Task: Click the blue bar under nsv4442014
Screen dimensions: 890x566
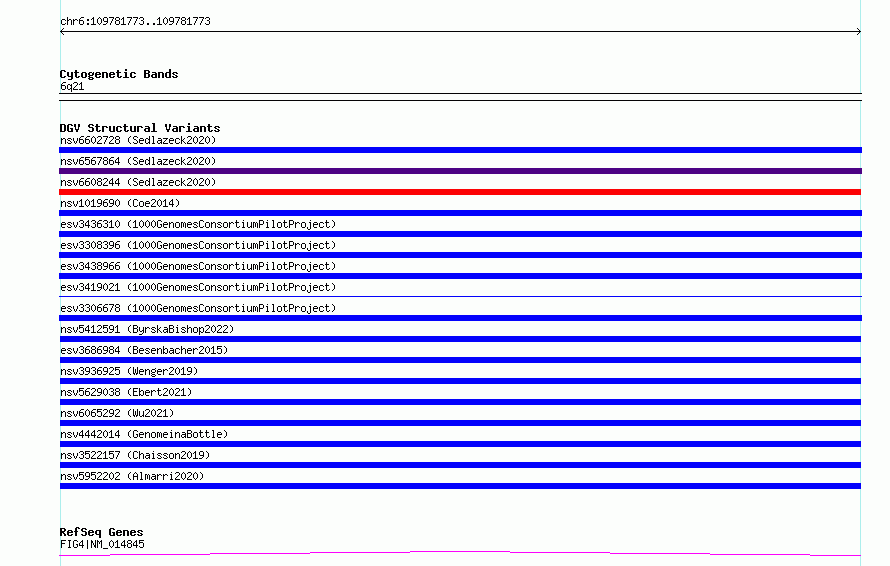Action: tap(460, 444)
